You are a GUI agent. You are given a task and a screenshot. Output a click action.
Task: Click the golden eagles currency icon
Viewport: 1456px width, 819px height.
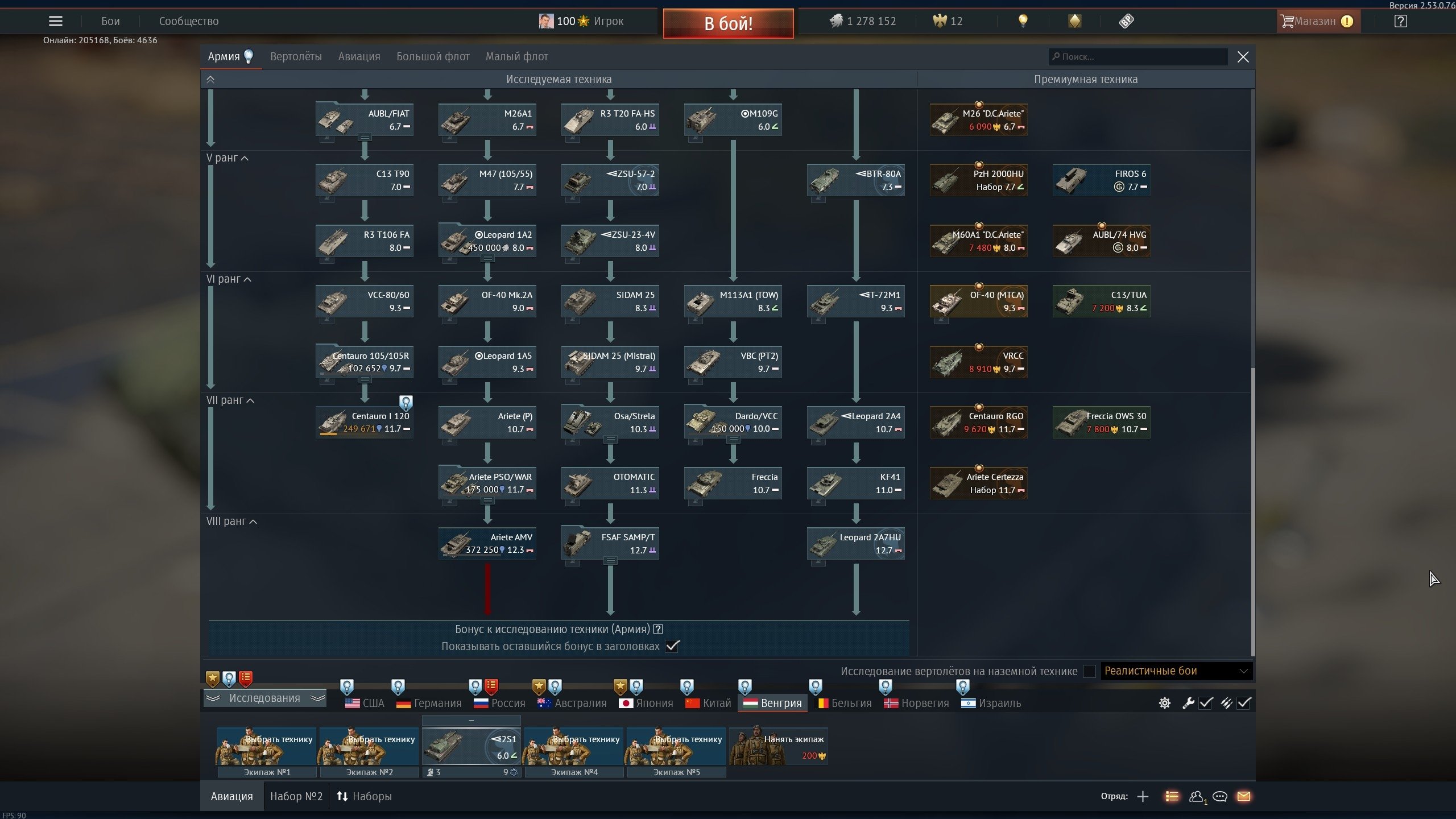tap(939, 21)
